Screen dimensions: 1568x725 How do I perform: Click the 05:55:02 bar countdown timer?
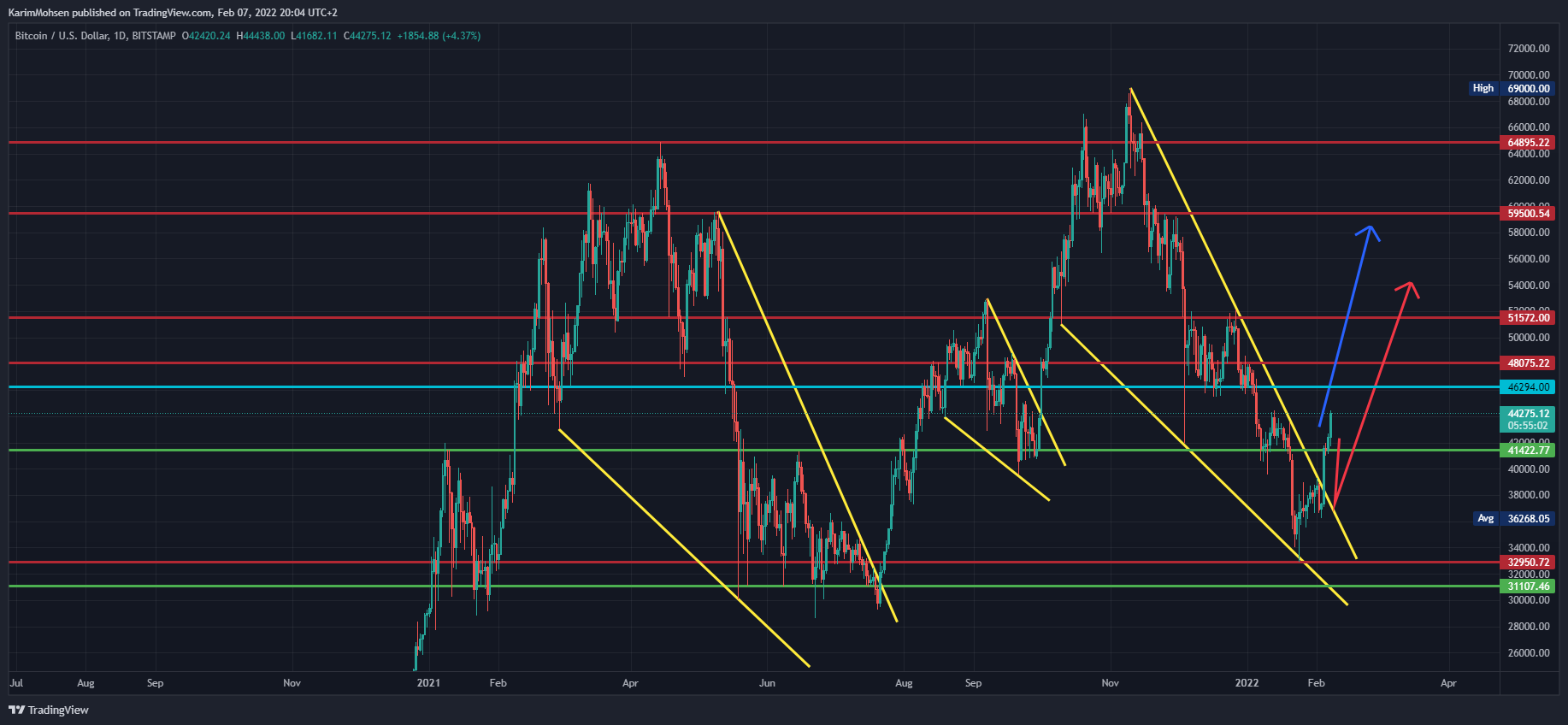1528,426
